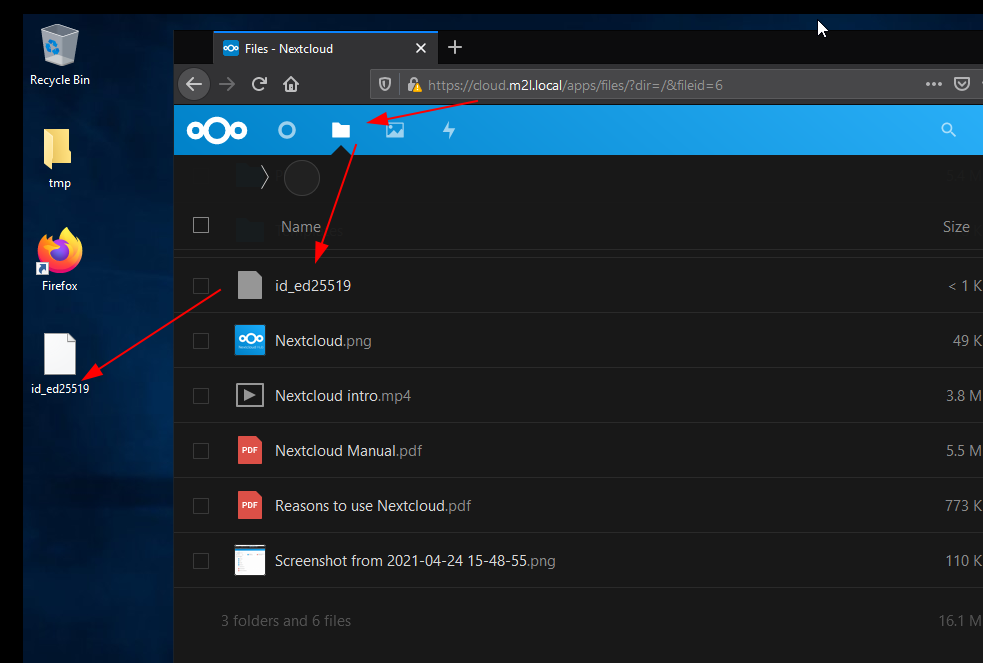983x663 pixels.
Task: Click the Nextcloud Manual.pdf PDF icon
Action: (x=250, y=451)
